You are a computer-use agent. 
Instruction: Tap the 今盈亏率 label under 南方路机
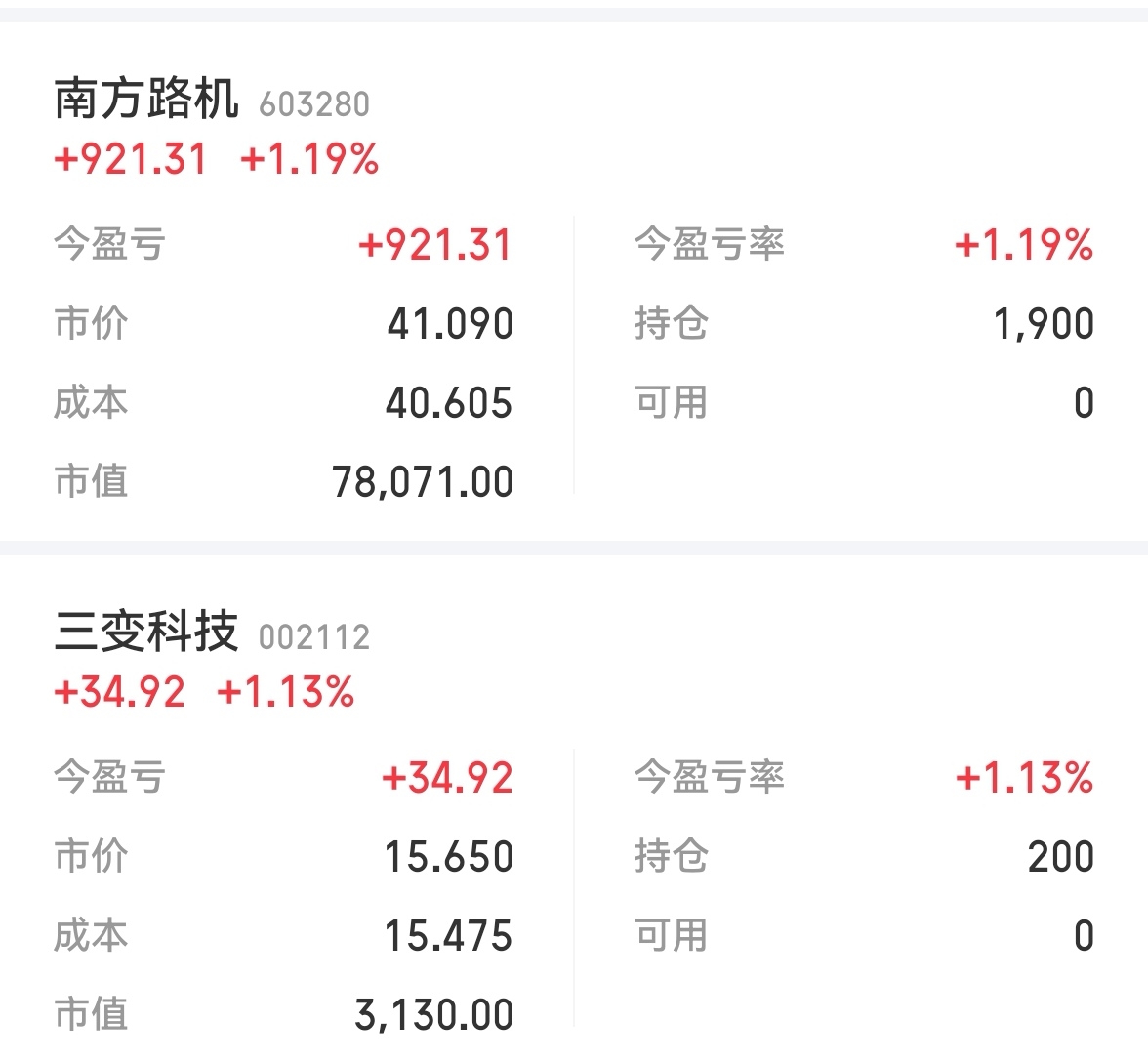point(710,244)
